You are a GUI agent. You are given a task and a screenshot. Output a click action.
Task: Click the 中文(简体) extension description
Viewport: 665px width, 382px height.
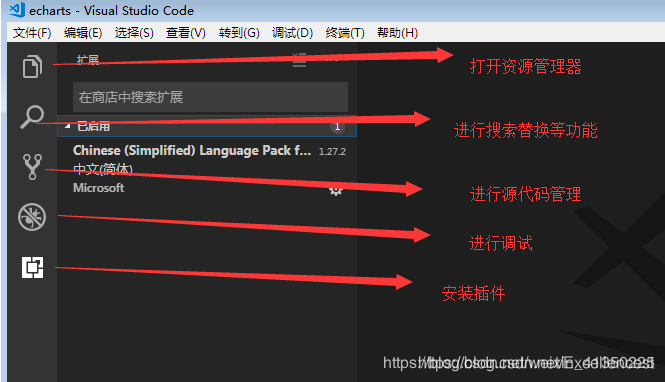point(103,169)
